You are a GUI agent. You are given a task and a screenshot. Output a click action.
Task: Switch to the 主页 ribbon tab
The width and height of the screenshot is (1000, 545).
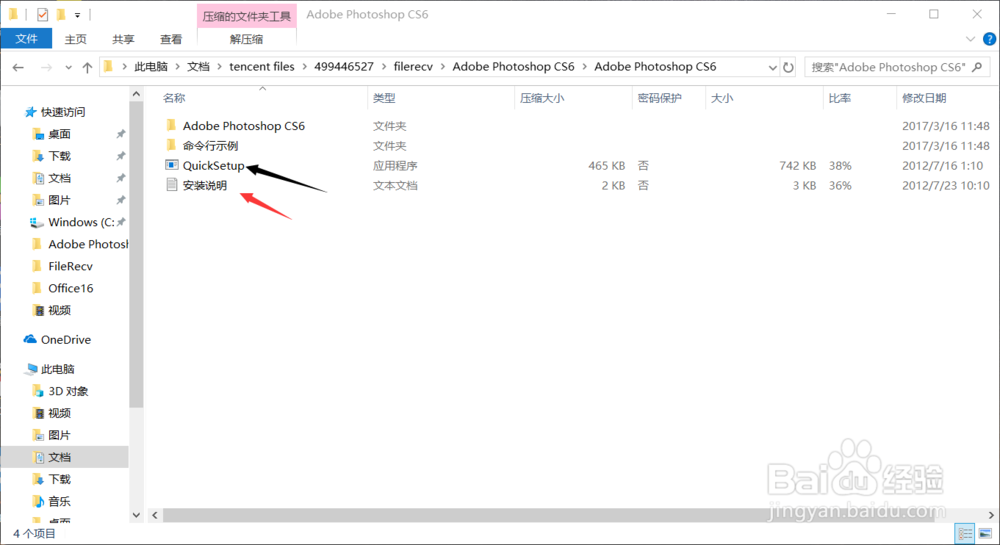point(75,40)
